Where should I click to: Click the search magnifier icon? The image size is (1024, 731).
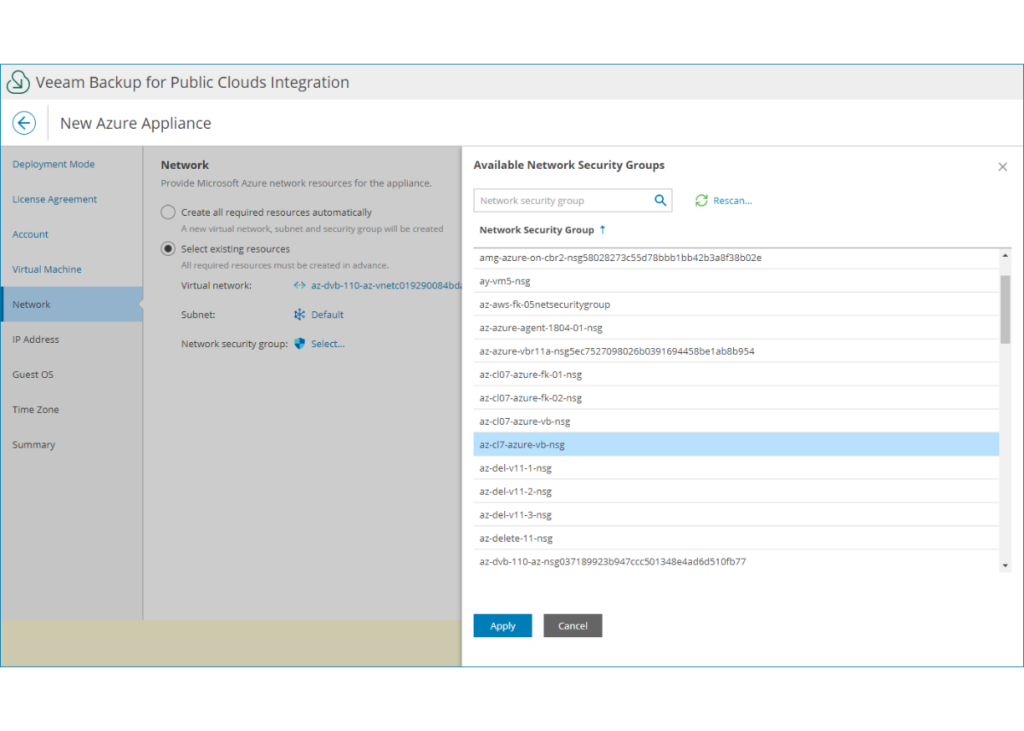(660, 201)
